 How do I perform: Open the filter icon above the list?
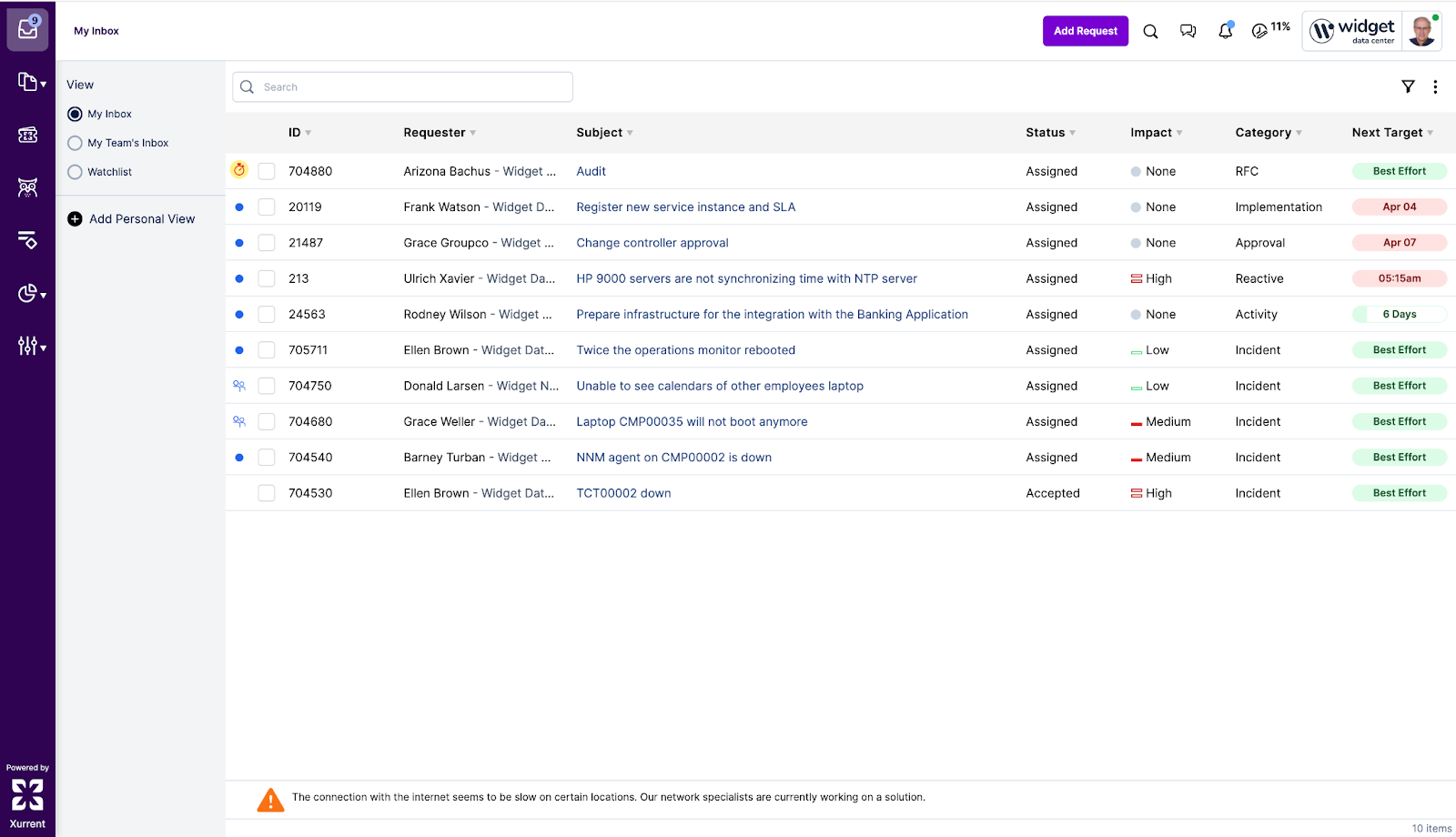point(1408,86)
